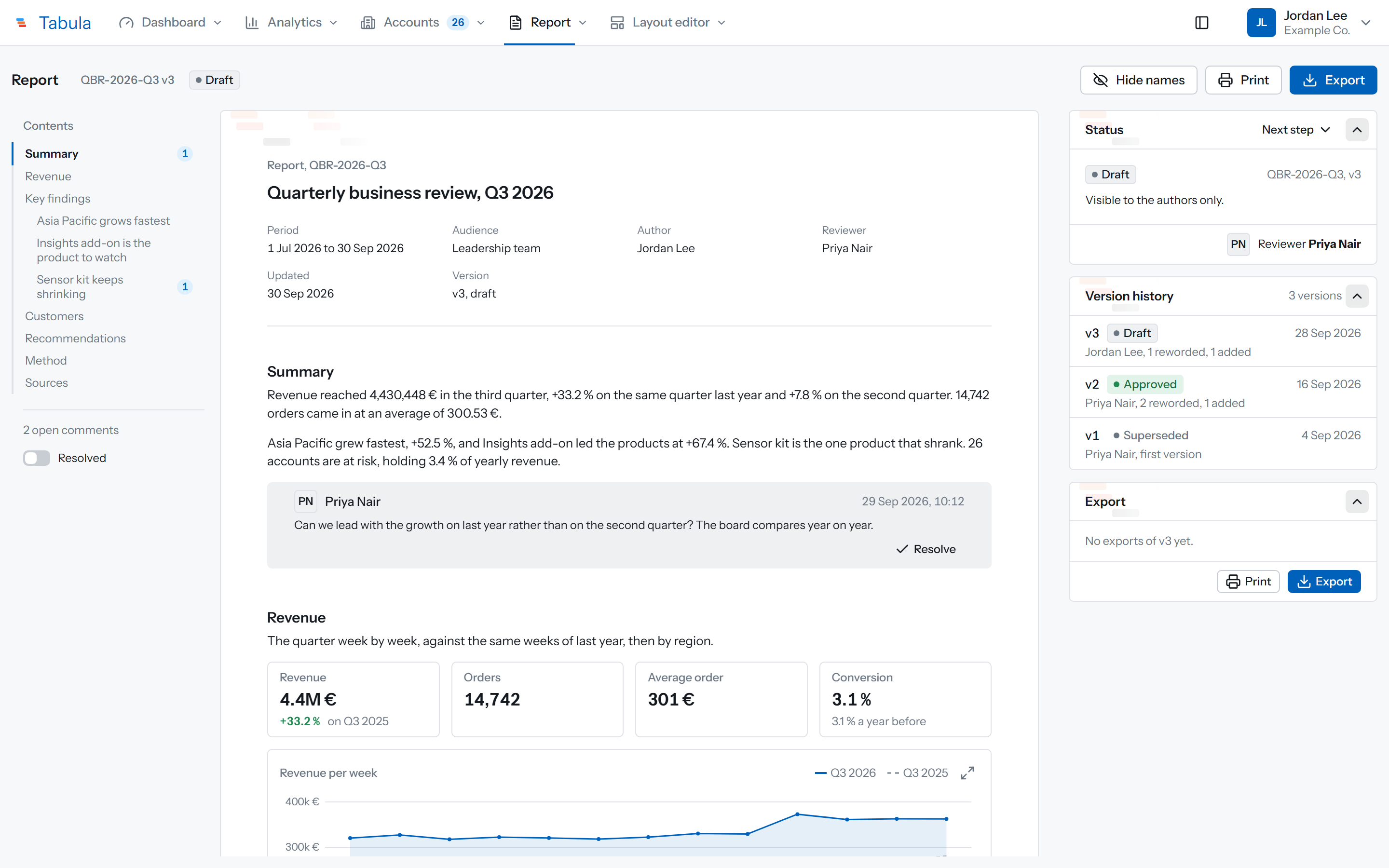Go to Method in Contents
The height and width of the screenshot is (868, 1389).
click(46, 361)
